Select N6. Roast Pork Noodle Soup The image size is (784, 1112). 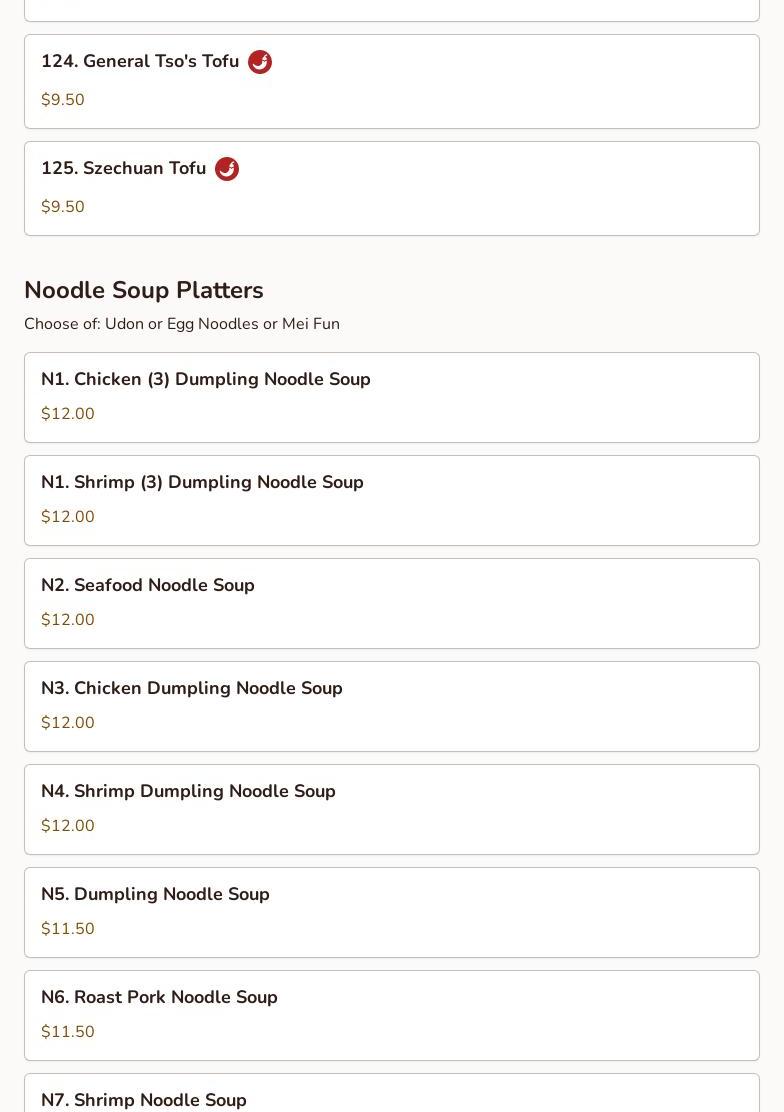pyautogui.click(x=159, y=998)
